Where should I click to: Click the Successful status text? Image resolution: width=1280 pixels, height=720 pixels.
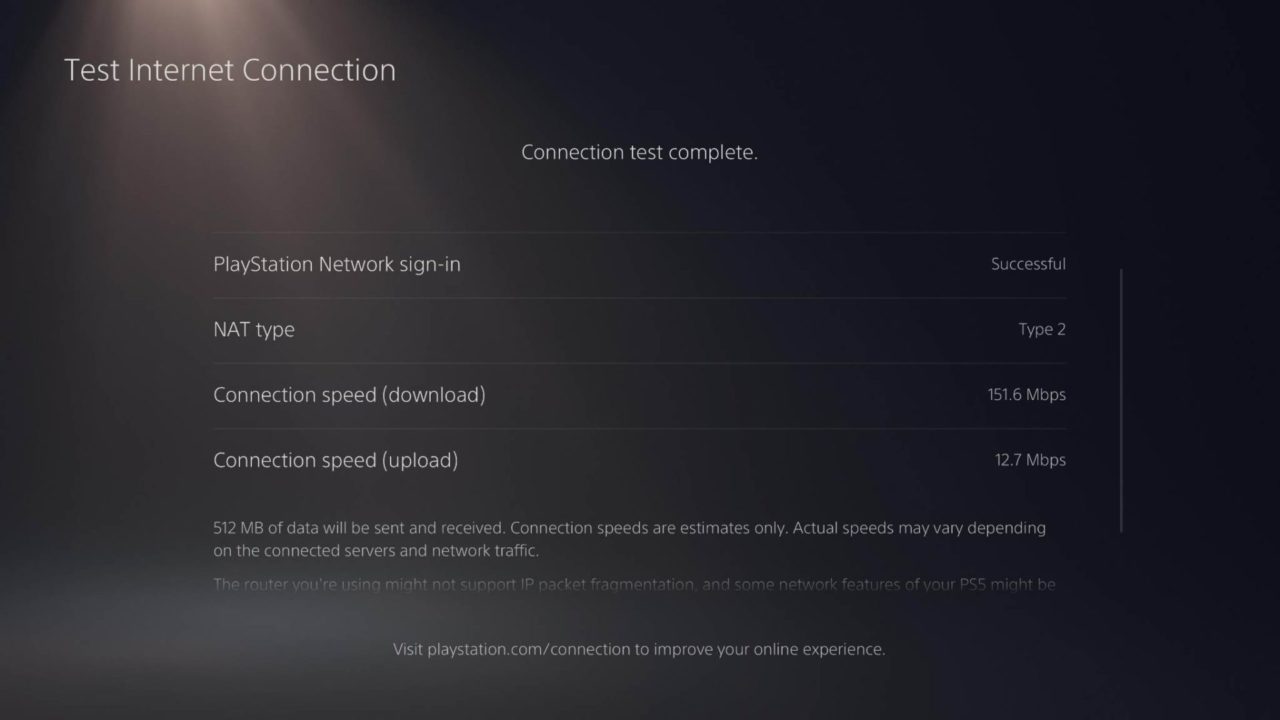pyautogui.click(x=1028, y=264)
